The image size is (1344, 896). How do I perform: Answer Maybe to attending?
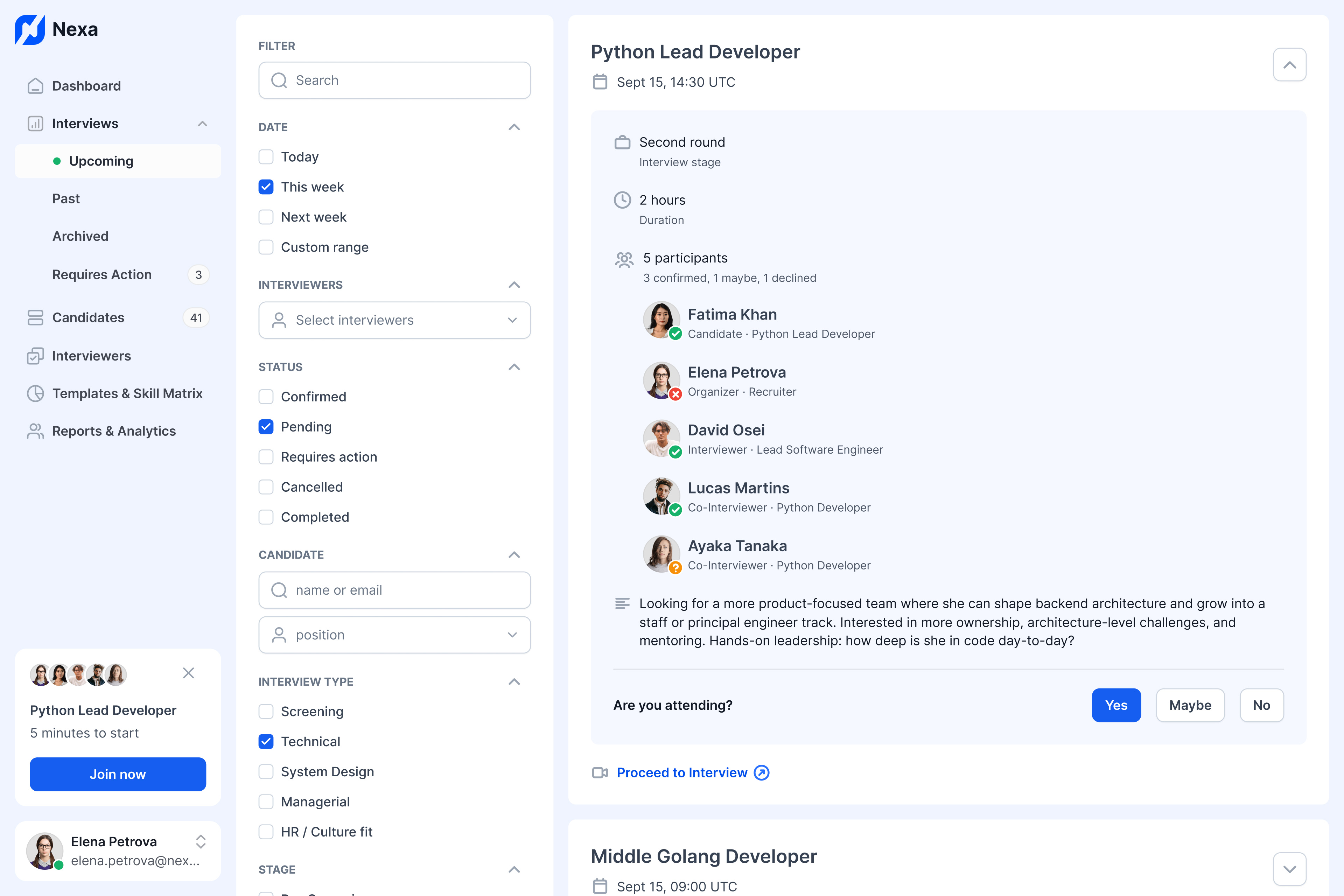[x=1190, y=705]
